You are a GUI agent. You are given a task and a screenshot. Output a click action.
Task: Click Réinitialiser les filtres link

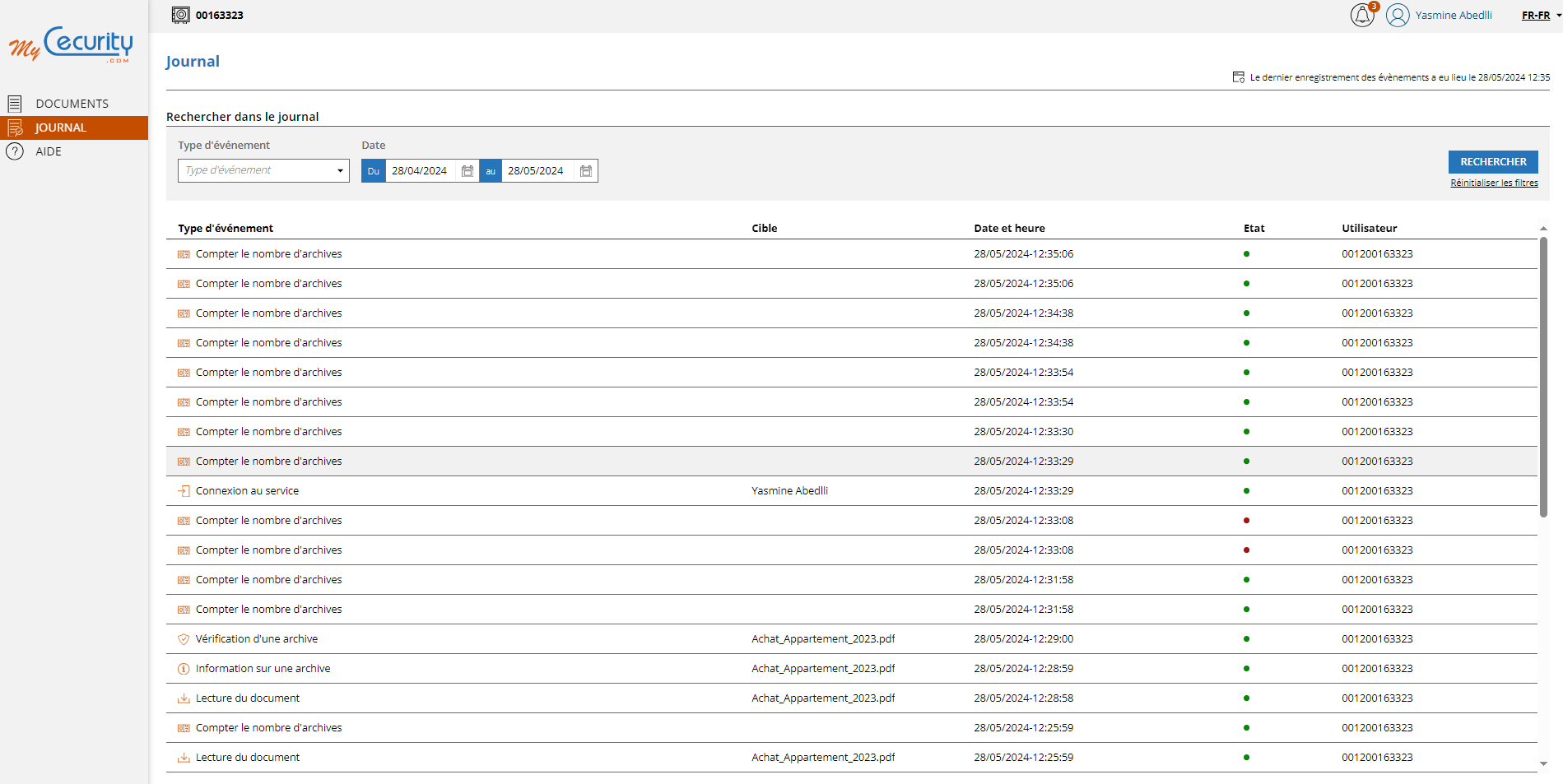1494,183
